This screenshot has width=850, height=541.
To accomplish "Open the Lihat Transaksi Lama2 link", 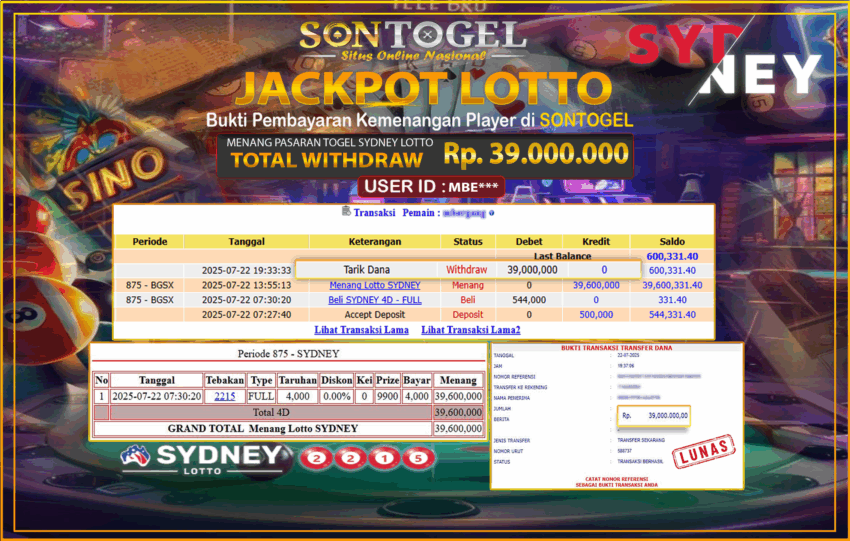I will (x=470, y=329).
